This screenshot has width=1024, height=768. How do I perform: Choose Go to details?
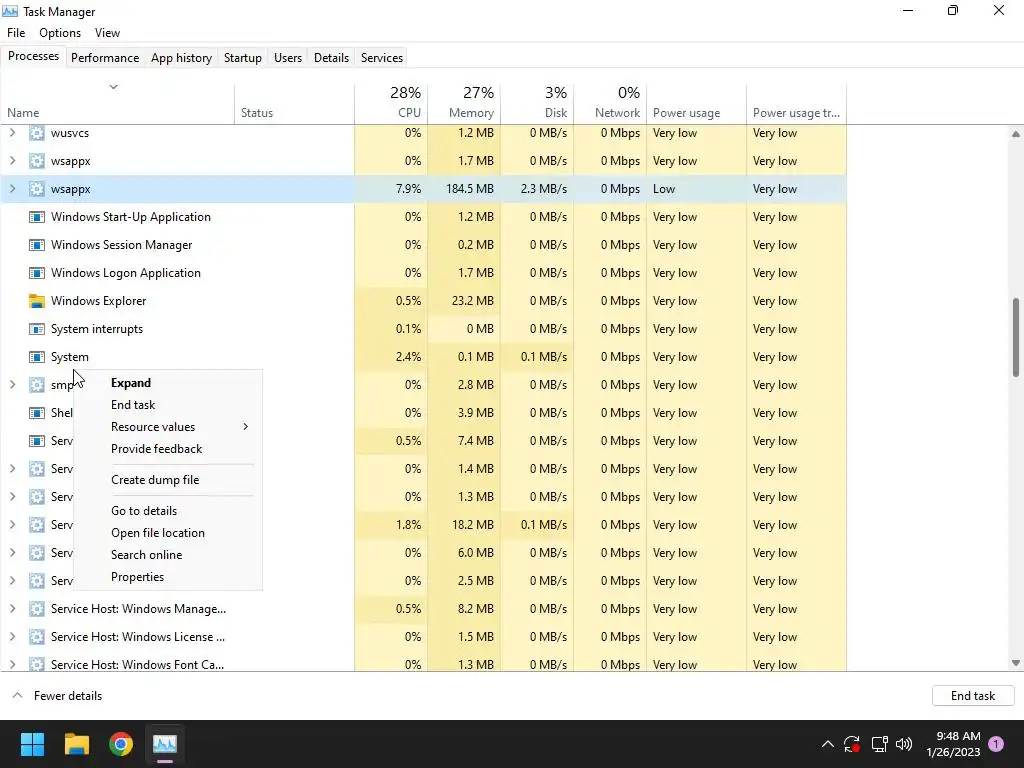click(x=168, y=511)
